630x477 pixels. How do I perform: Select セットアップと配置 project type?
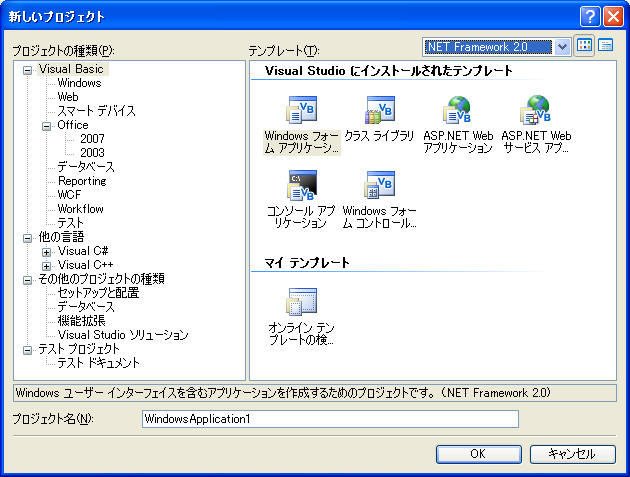[x=98, y=293]
